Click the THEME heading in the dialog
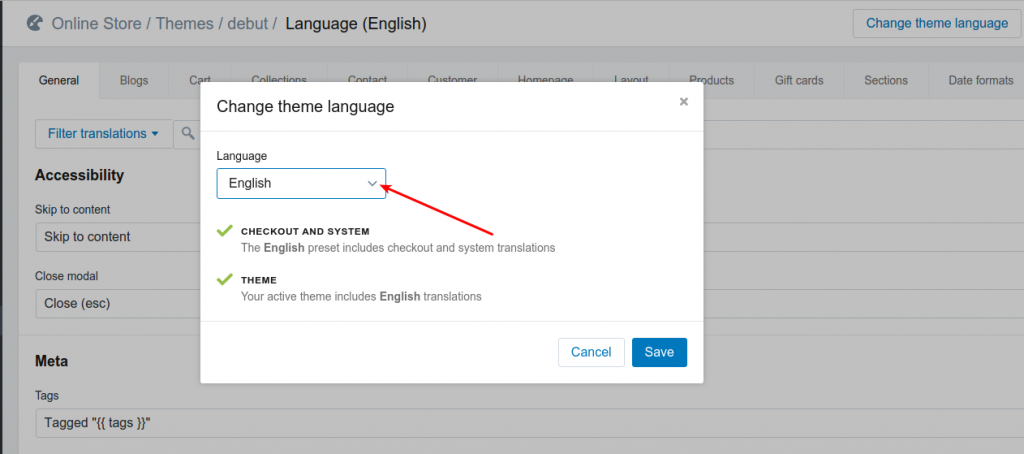Image resolution: width=1024 pixels, height=454 pixels. click(x=259, y=280)
